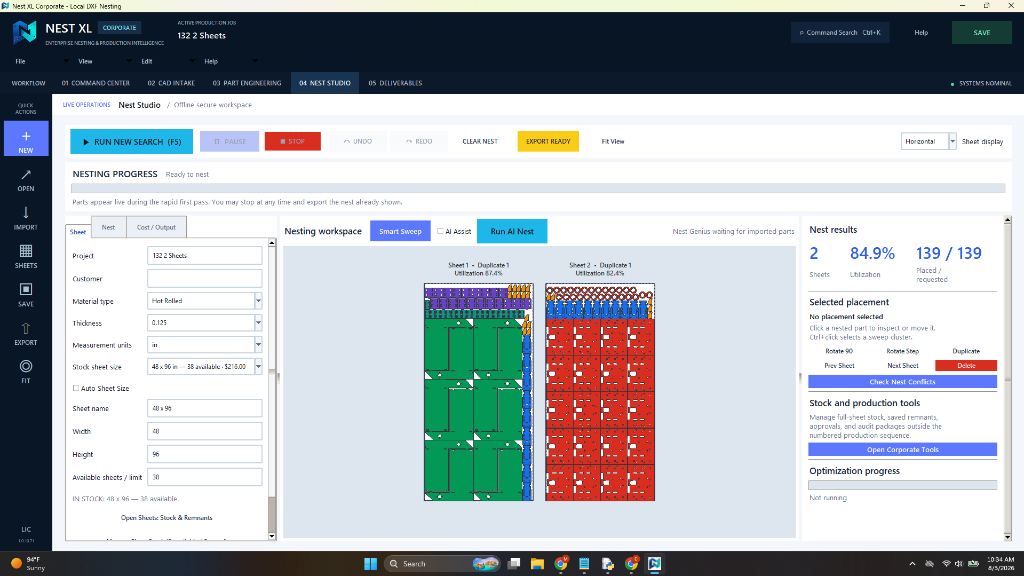Expand Thickness dropdown
The width and height of the screenshot is (1024, 576).
pos(258,323)
